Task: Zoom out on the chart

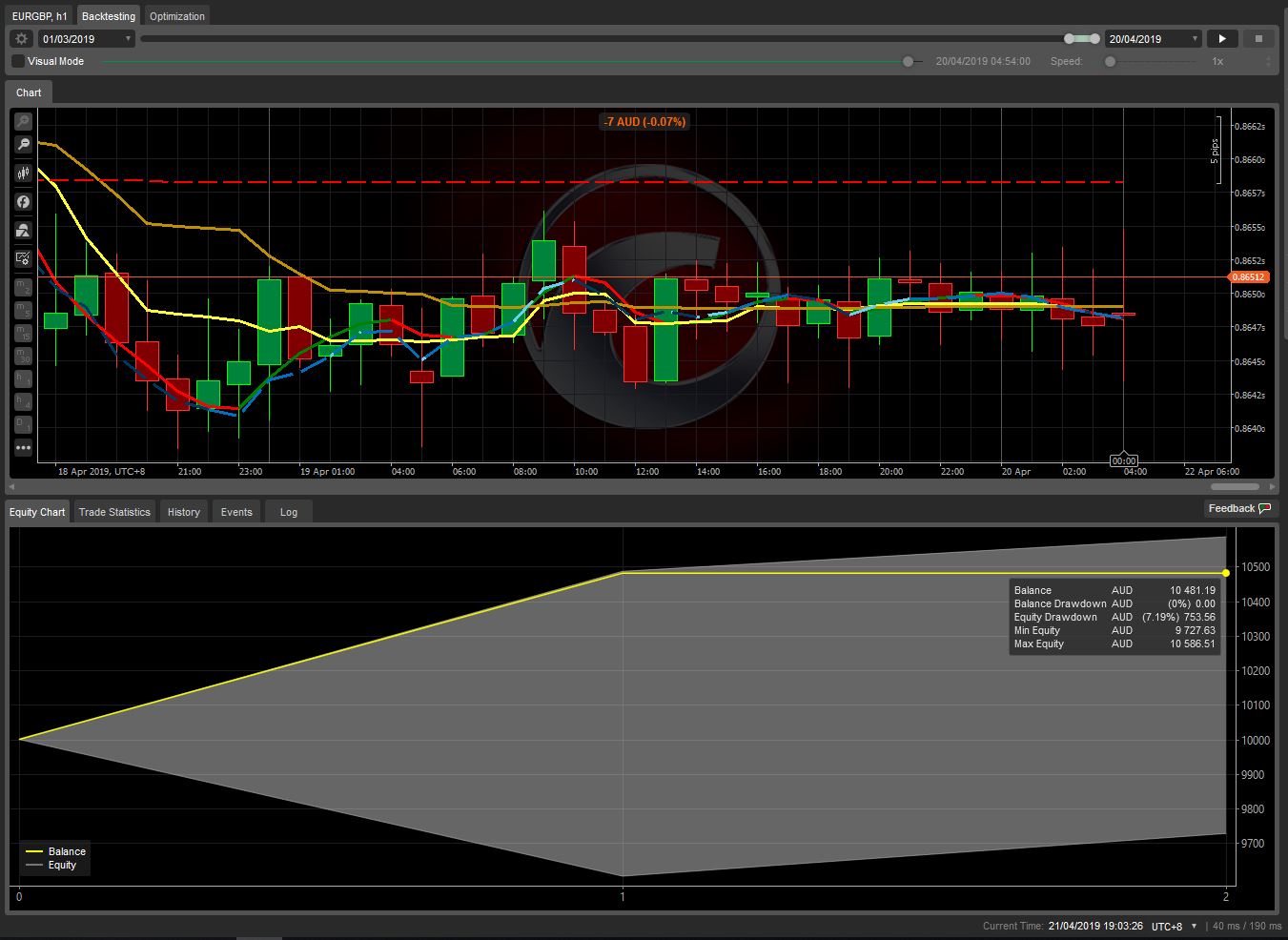Action: point(23,144)
